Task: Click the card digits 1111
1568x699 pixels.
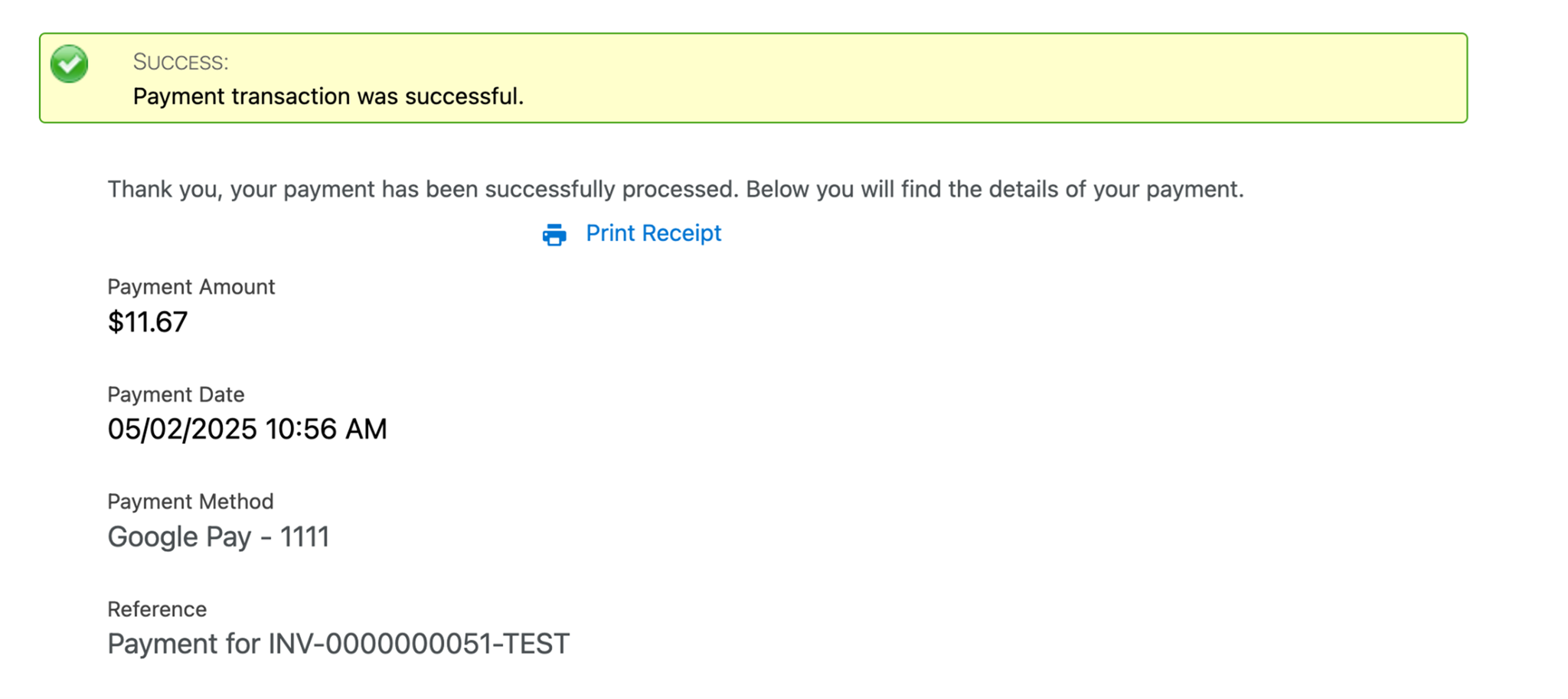Action: point(304,537)
